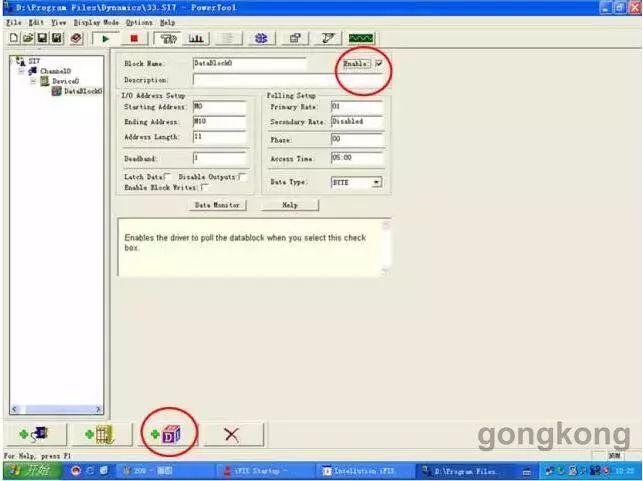Check the Latch Data checkbox
This screenshot has height=481, width=643.
coord(166,177)
